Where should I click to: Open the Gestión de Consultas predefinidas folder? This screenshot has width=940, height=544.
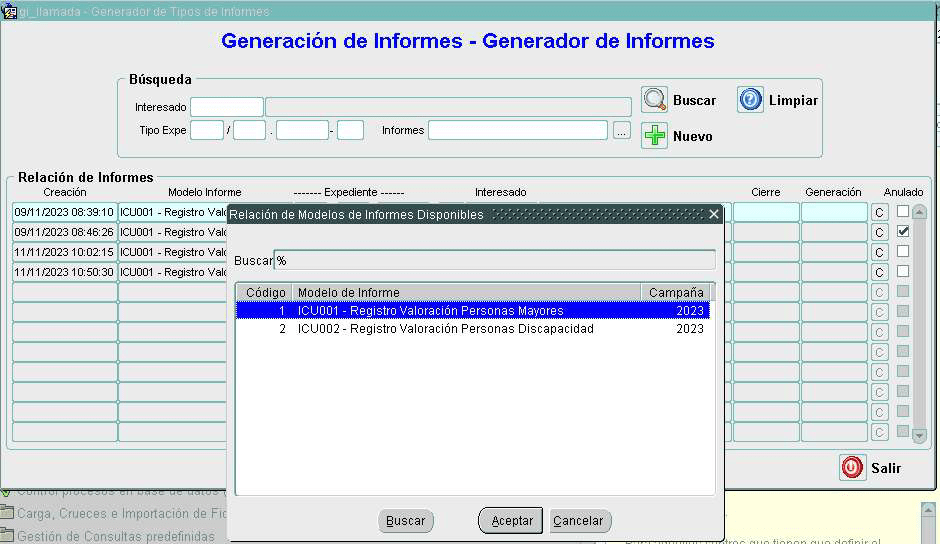(8, 536)
